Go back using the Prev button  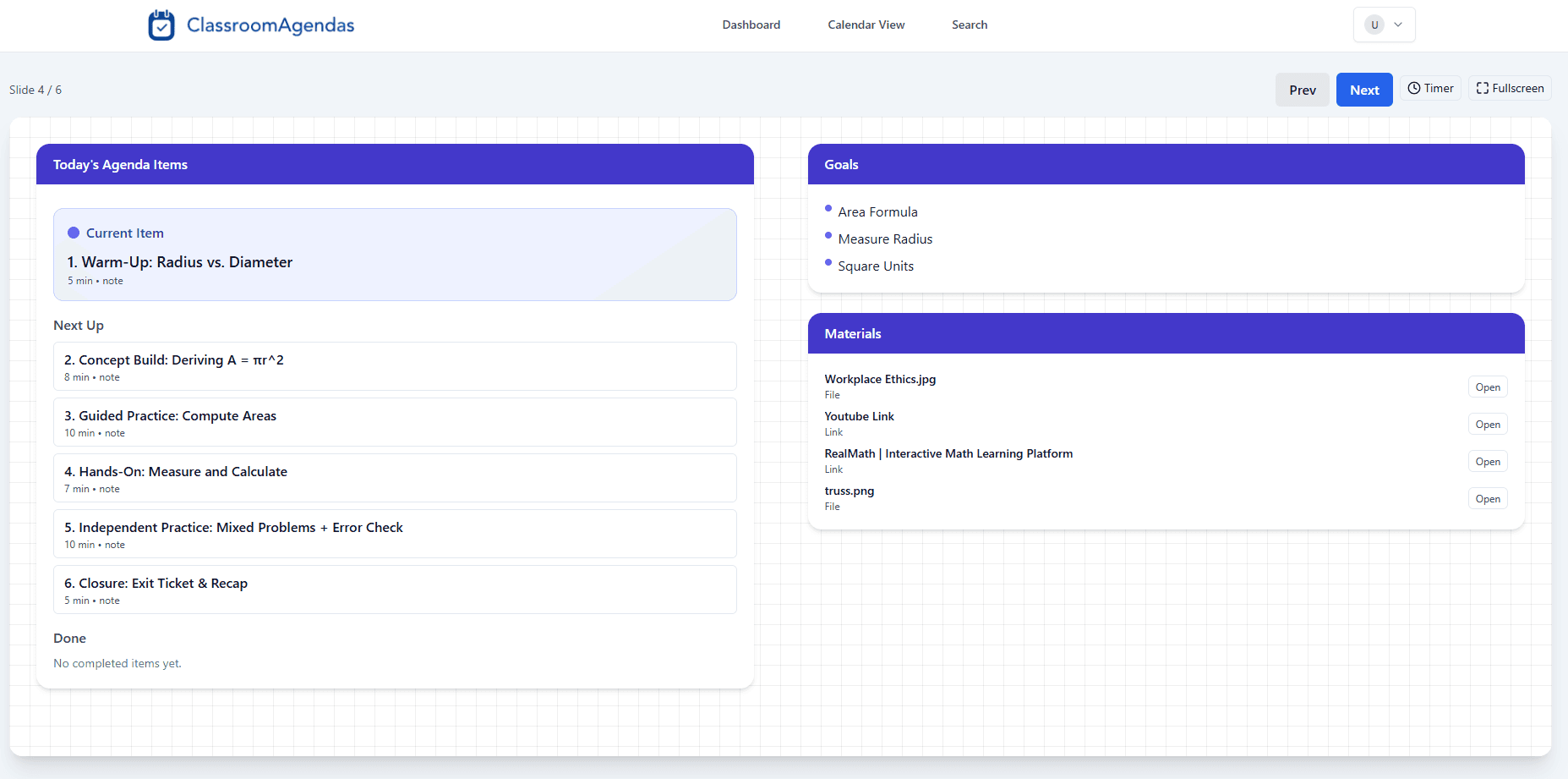[1303, 89]
